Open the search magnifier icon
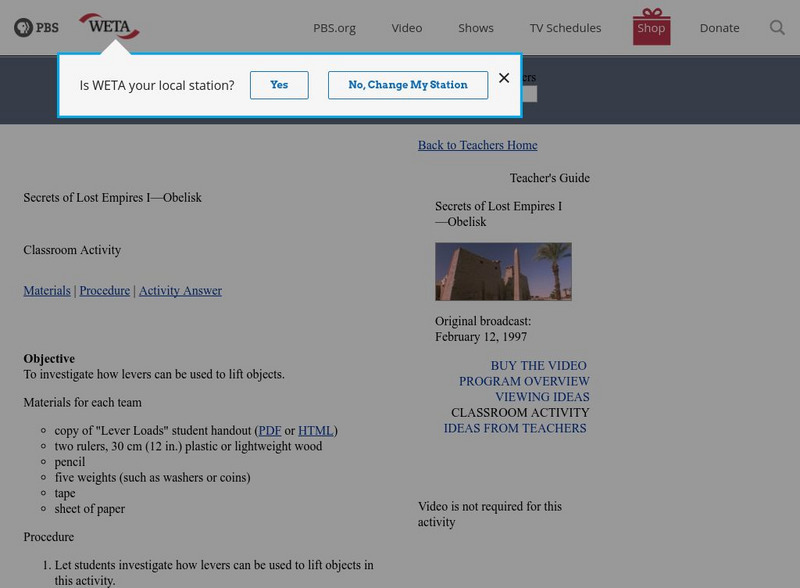The image size is (800, 588). click(777, 28)
